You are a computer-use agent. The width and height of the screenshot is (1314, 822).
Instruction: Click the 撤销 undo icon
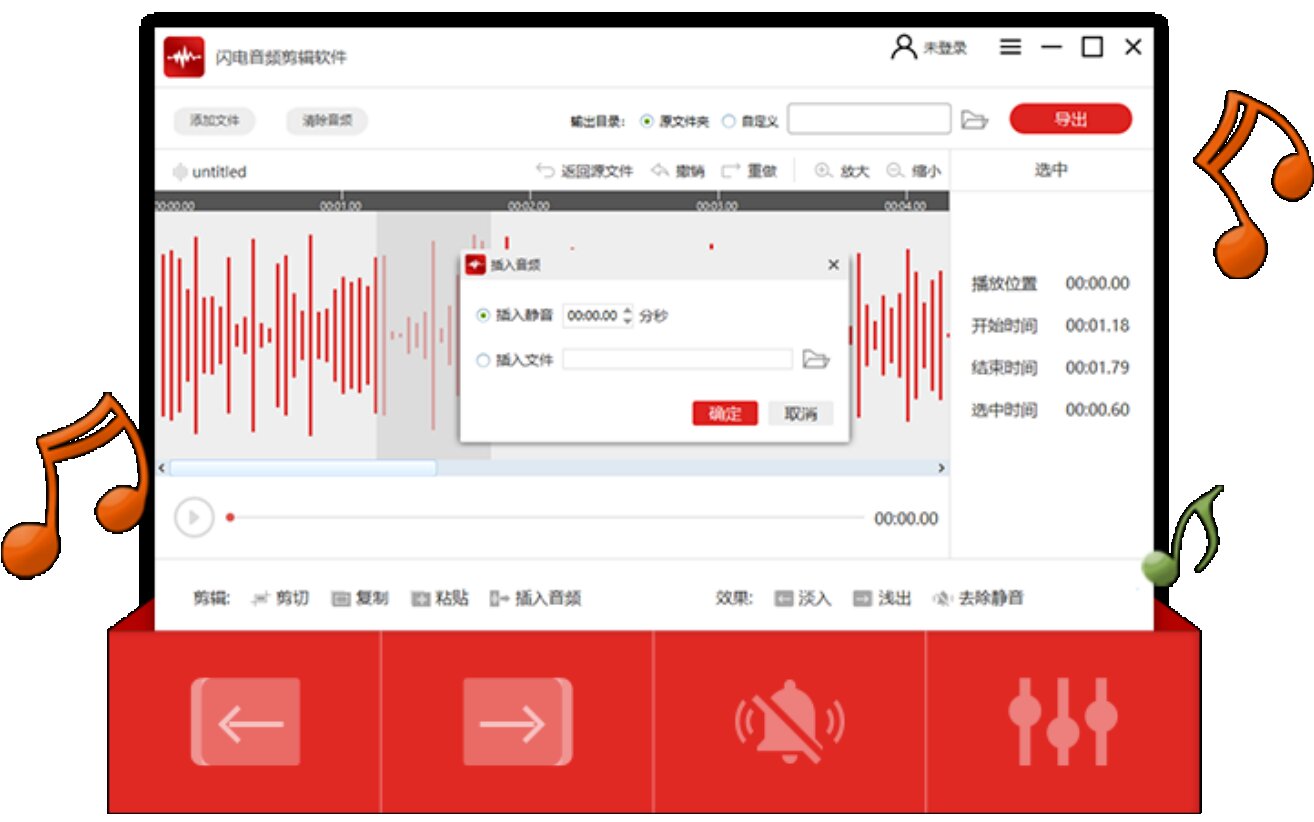pyautogui.click(x=658, y=169)
